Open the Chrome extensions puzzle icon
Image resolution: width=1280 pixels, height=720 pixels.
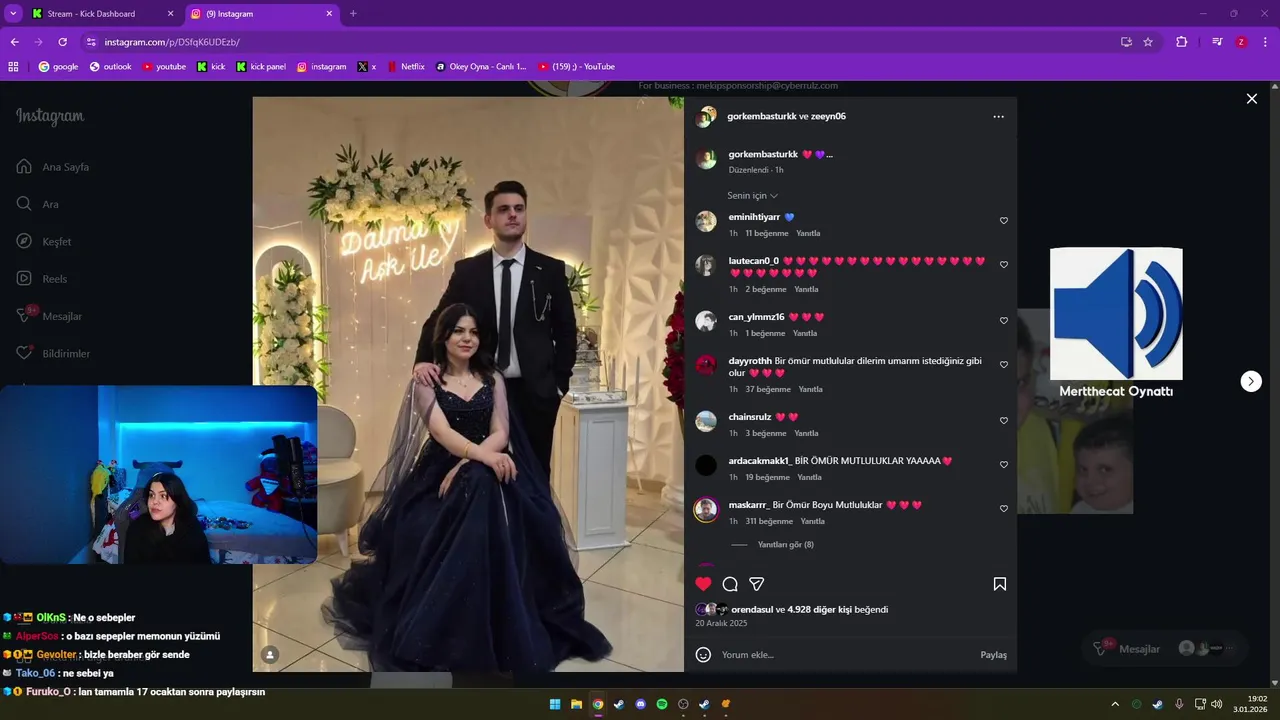point(1181,42)
